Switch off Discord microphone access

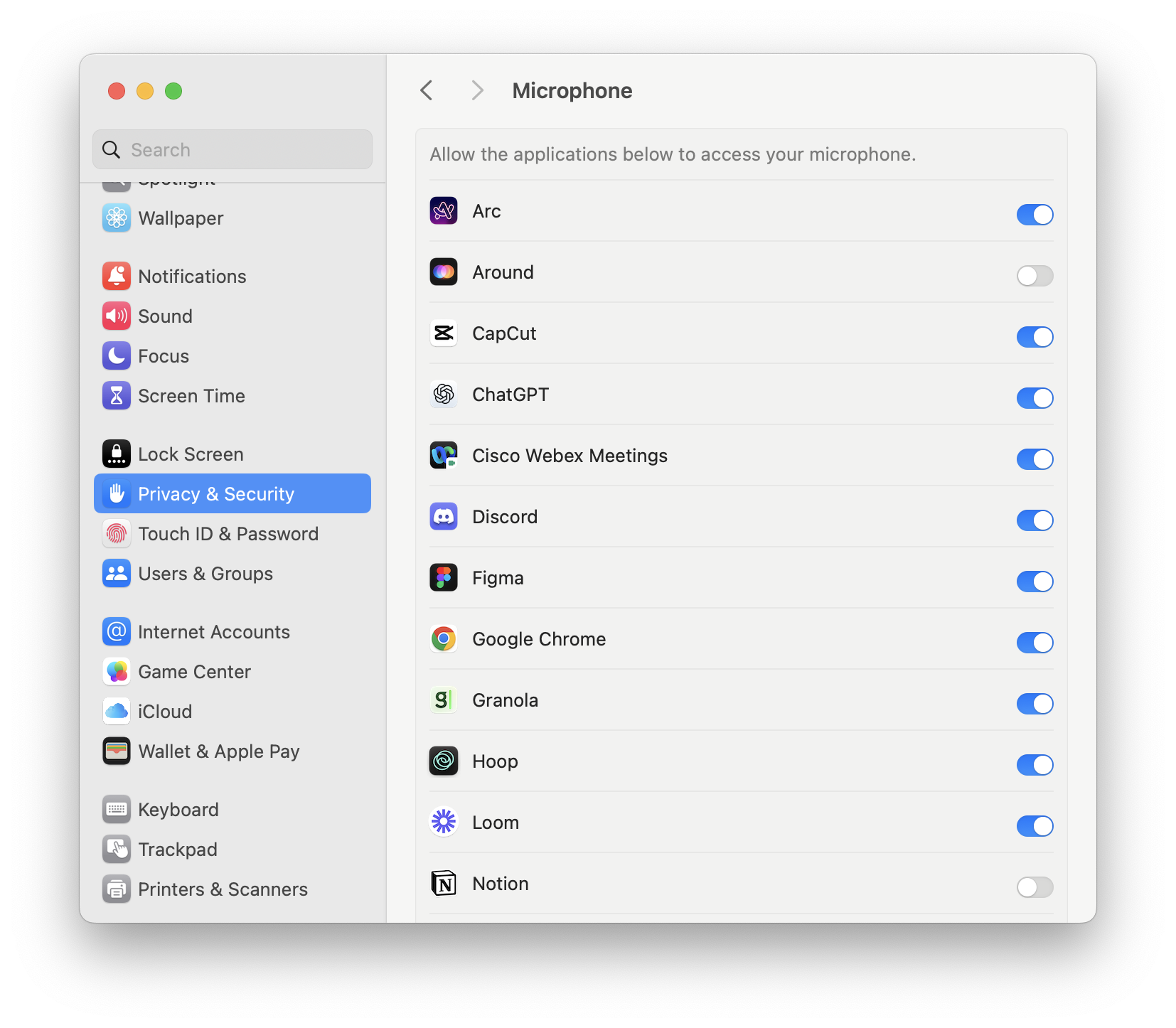pyautogui.click(x=1035, y=520)
